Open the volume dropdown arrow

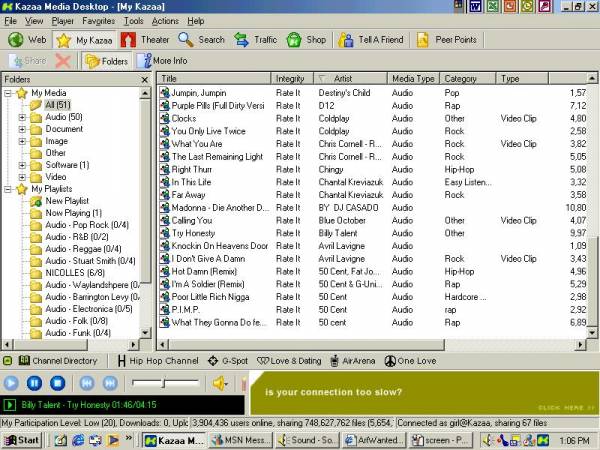[x=227, y=383]
